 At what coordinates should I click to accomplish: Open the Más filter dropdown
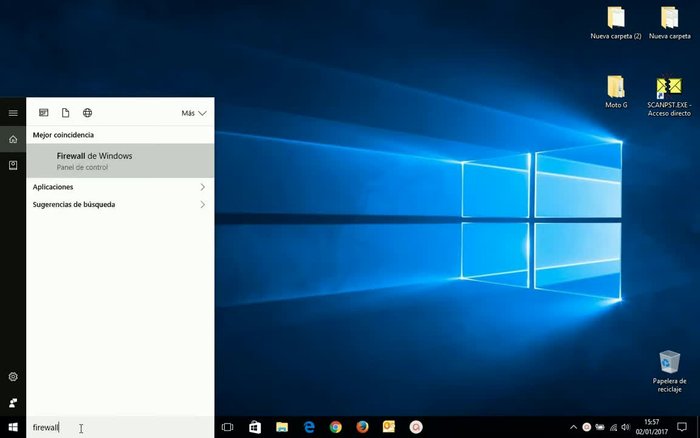coord(194,113)
